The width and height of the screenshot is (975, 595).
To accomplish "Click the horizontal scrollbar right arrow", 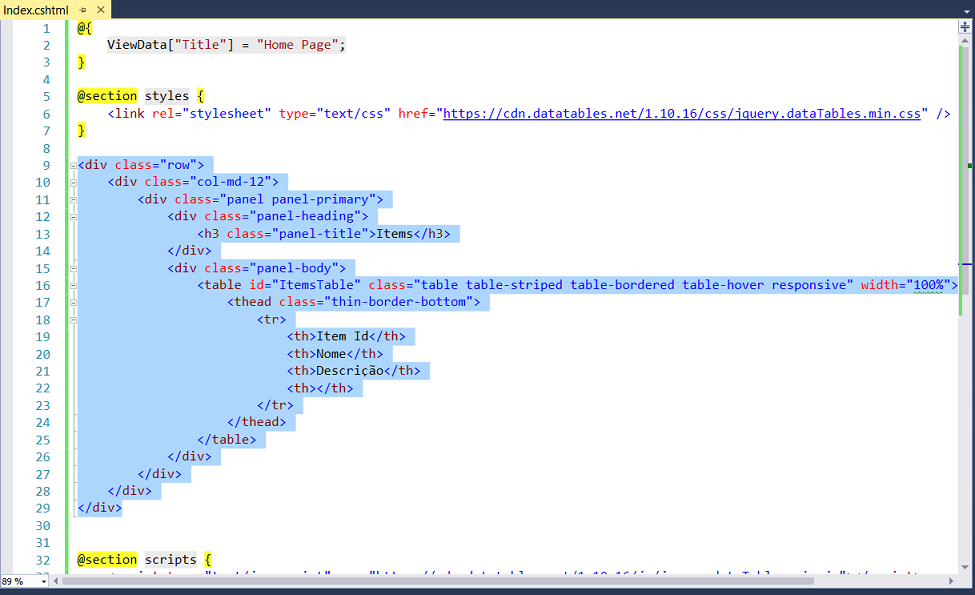I will tap(951, 581).
